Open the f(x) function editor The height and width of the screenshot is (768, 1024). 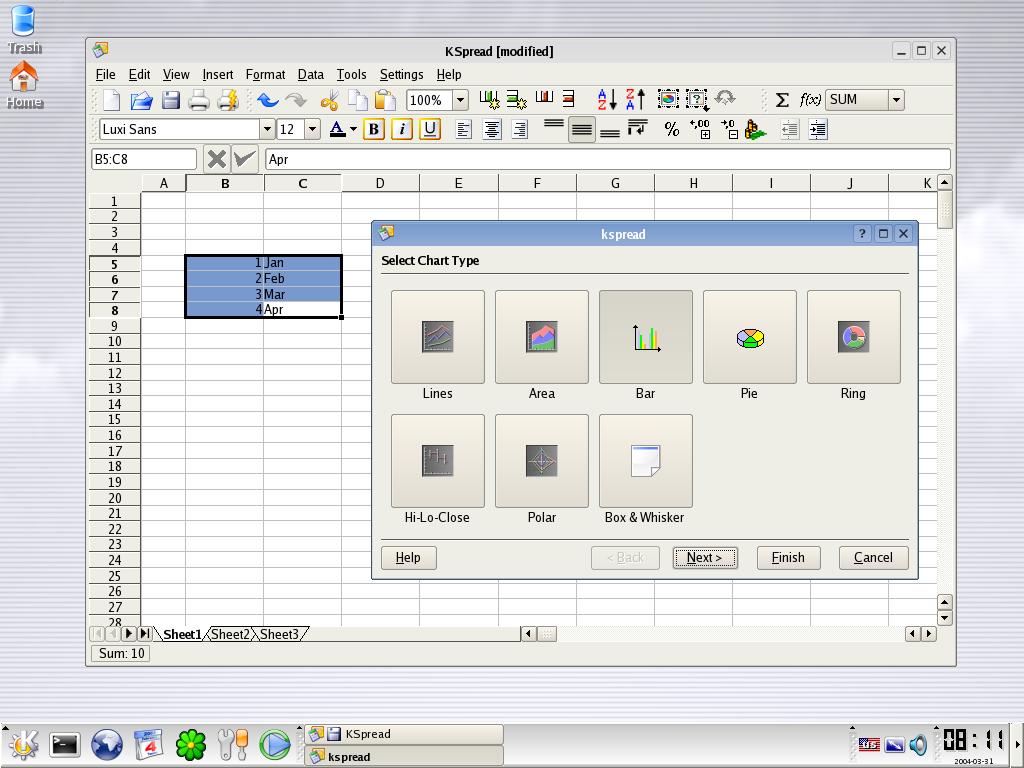click(810, 100)
